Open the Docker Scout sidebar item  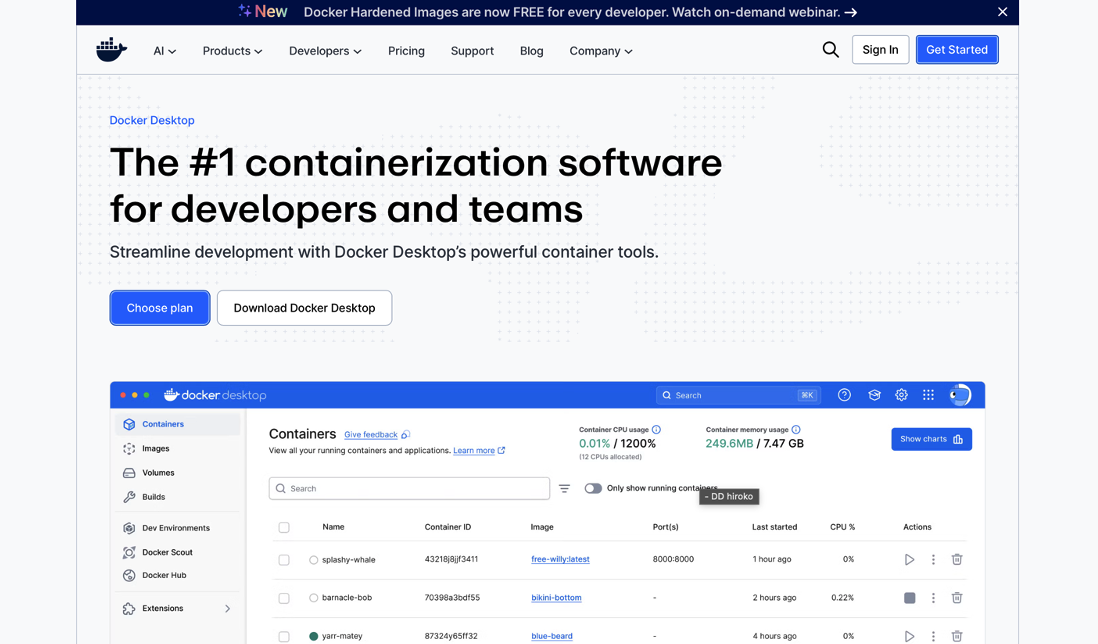pyautogui.click(x=167, y=552)
